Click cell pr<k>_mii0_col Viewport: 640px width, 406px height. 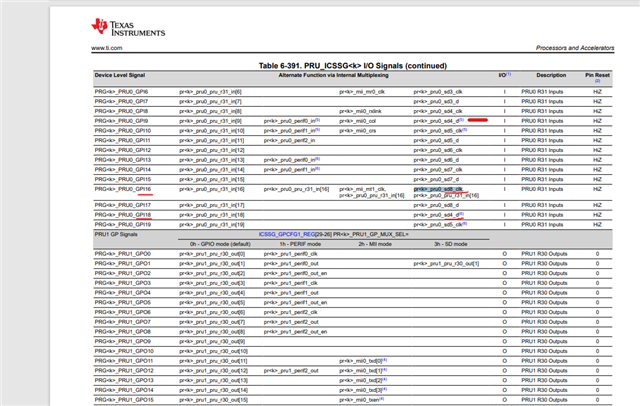358,121
